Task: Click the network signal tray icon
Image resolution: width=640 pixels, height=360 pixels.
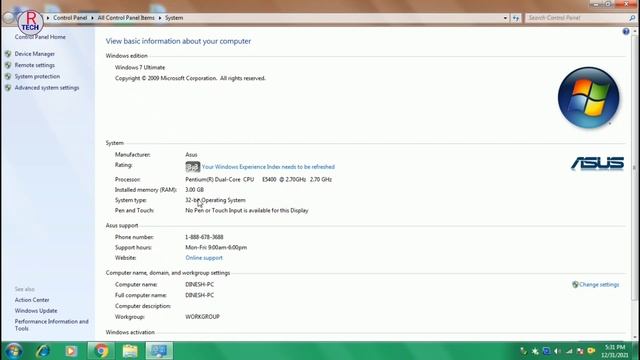Action: [569, 351]
